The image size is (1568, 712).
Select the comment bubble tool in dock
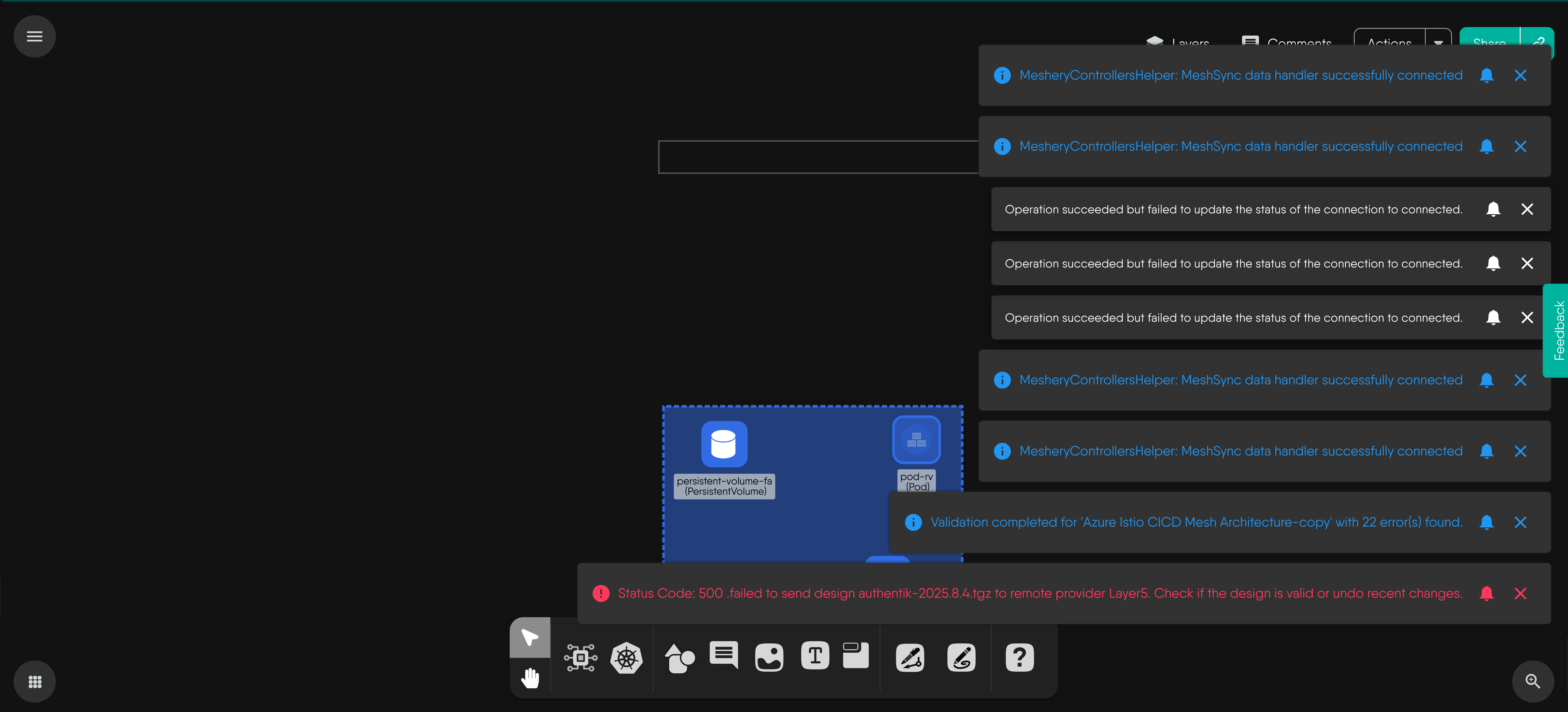click(724, 655)
